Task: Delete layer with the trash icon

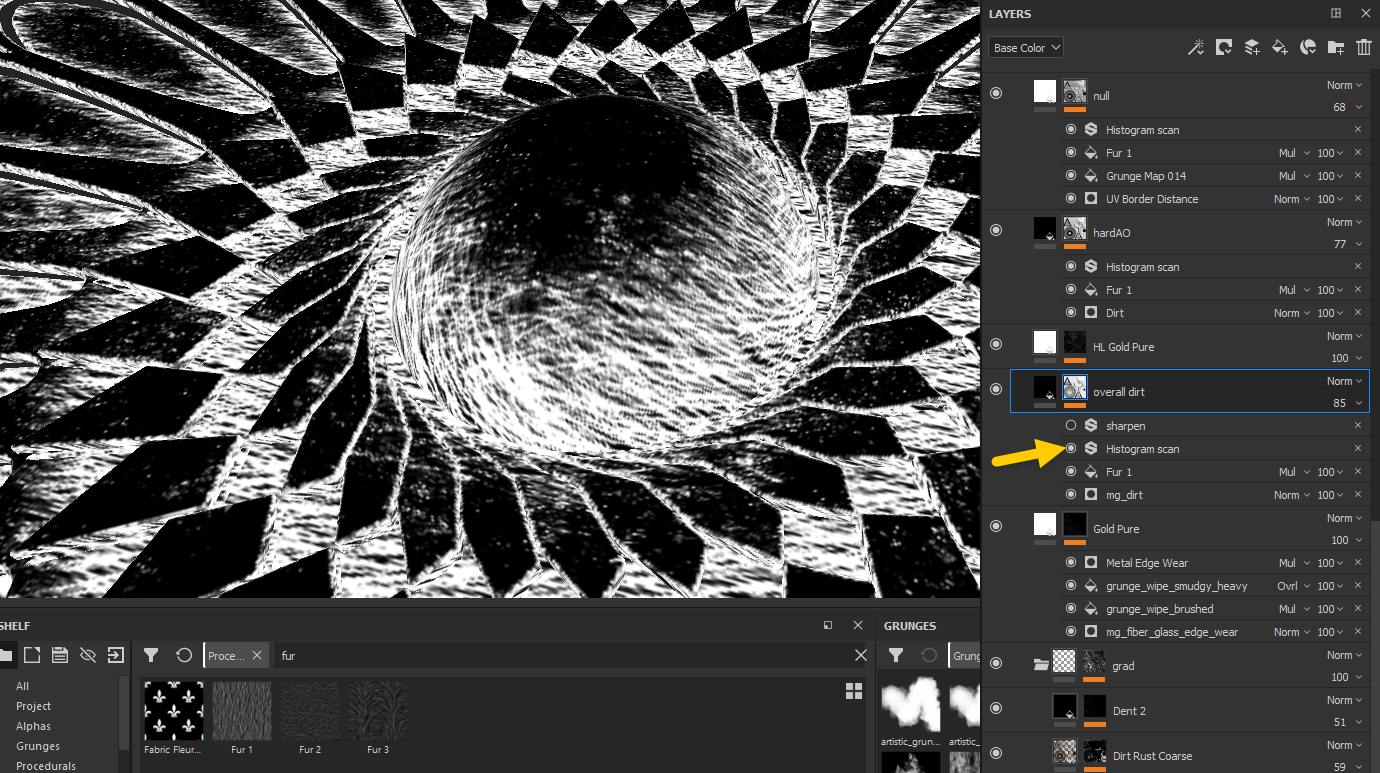Action: [1363, 47]
